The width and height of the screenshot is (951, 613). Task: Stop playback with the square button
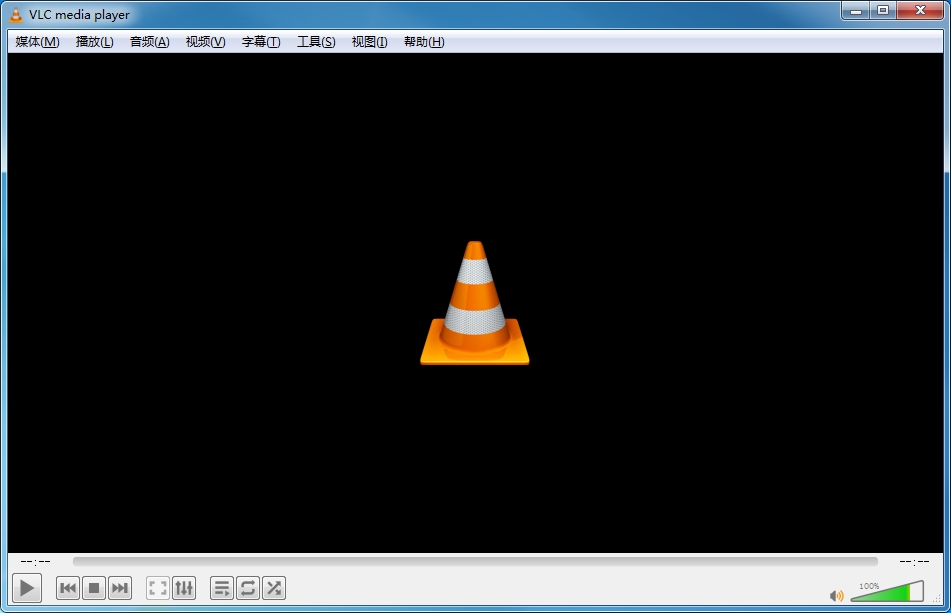(94, 588)
